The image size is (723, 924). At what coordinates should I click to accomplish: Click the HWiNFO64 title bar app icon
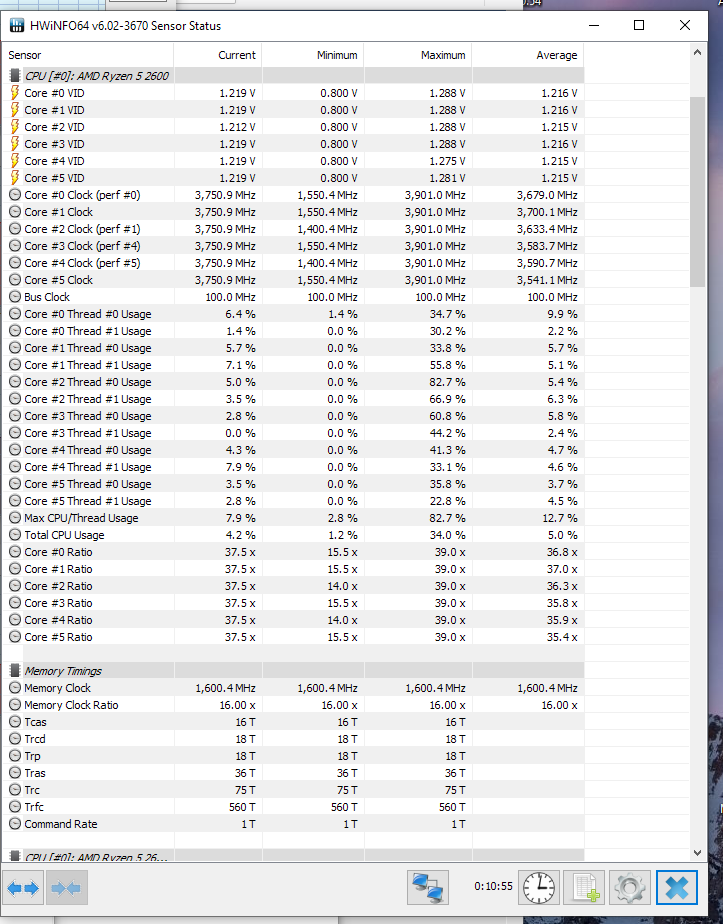click(x=16, y=25)
